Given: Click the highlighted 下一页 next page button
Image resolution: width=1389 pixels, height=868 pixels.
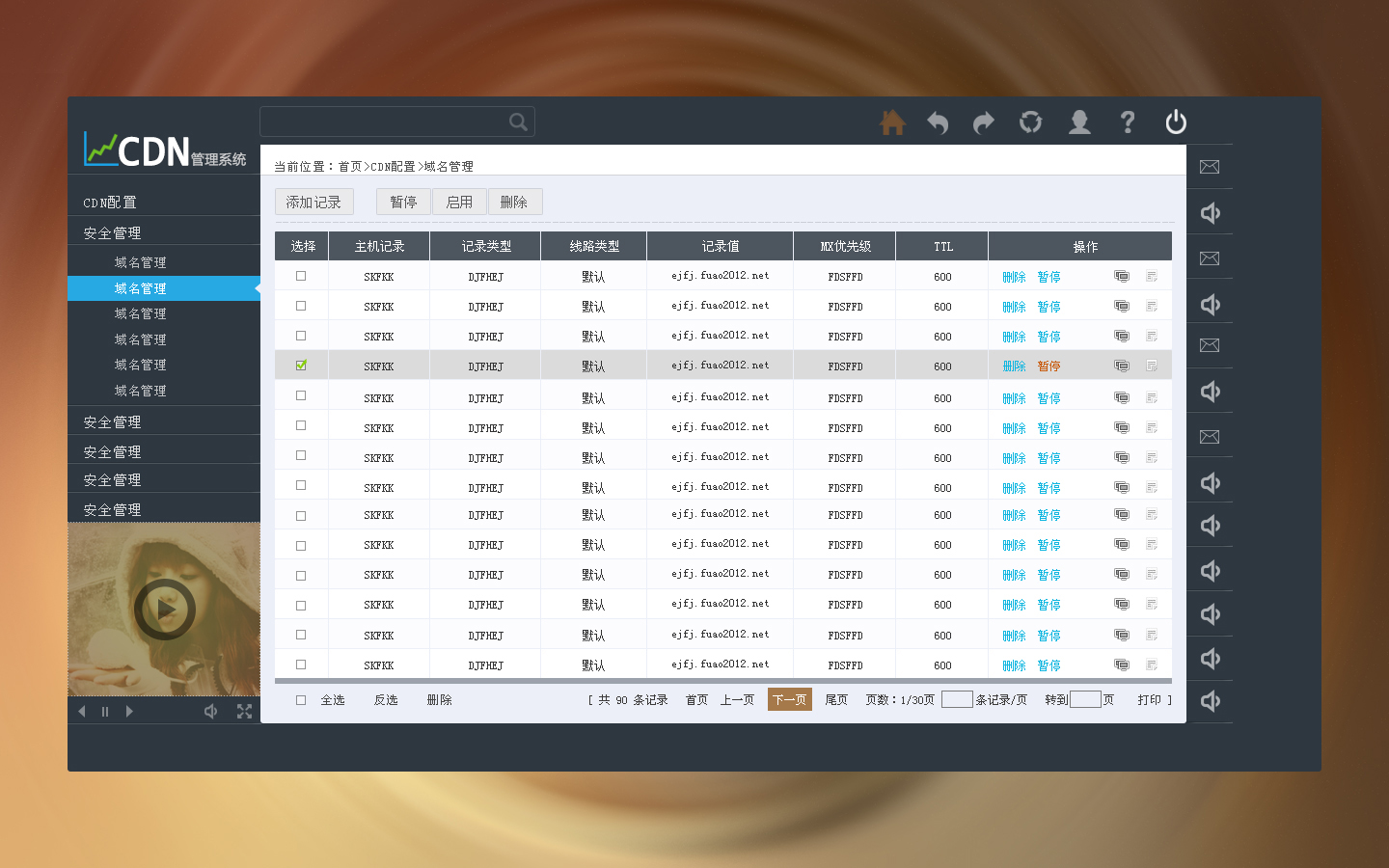Looking at the screenshot, I should [x=790, y=699].
